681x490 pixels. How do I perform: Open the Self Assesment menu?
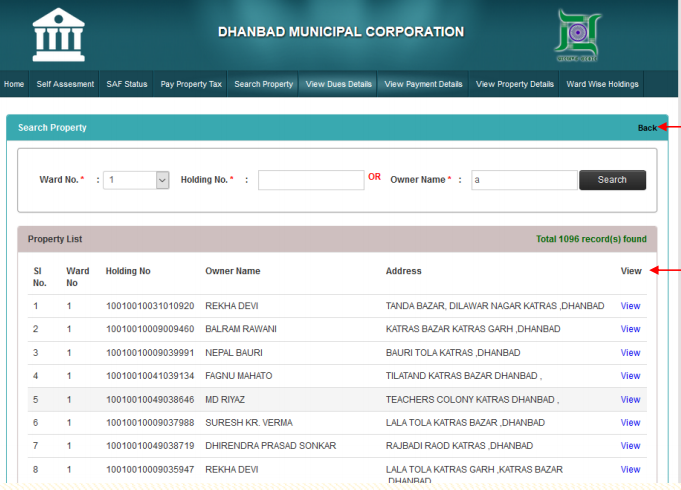tap(65, 84)
